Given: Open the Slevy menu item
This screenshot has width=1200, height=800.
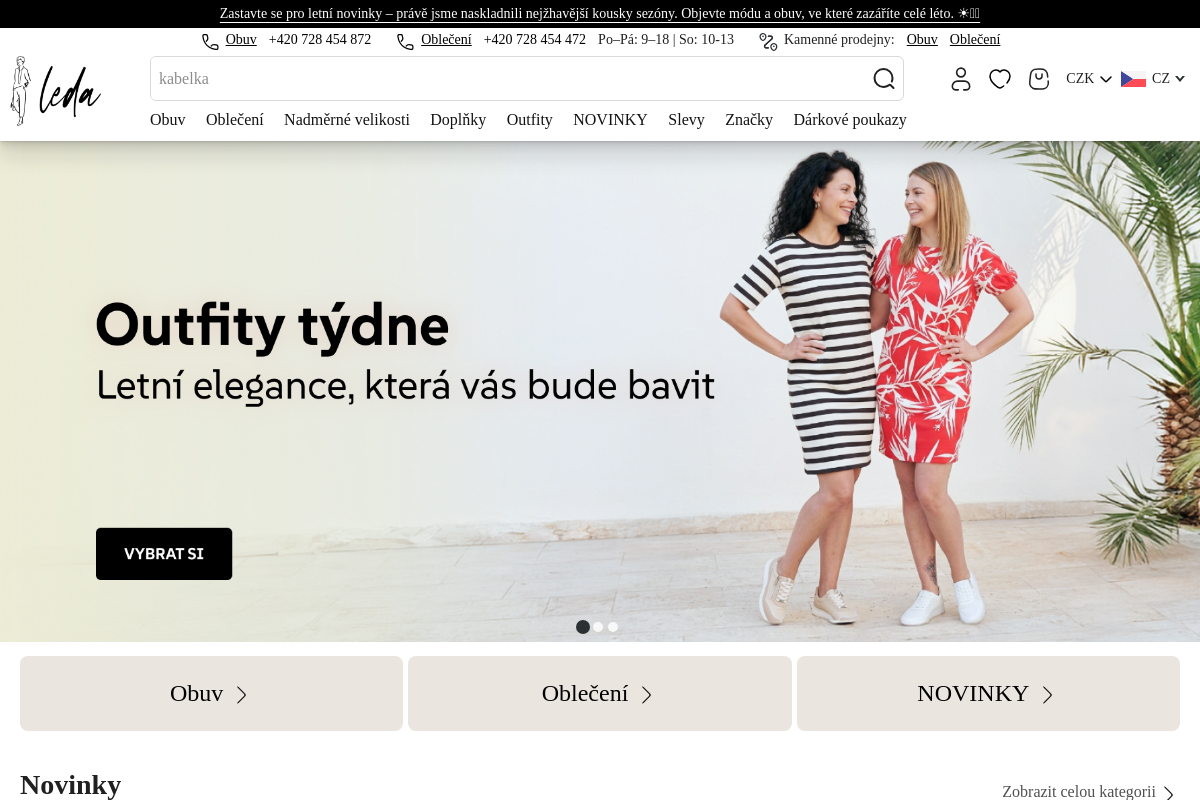Looking at the screenshot, I should click(x=686, y=120).
